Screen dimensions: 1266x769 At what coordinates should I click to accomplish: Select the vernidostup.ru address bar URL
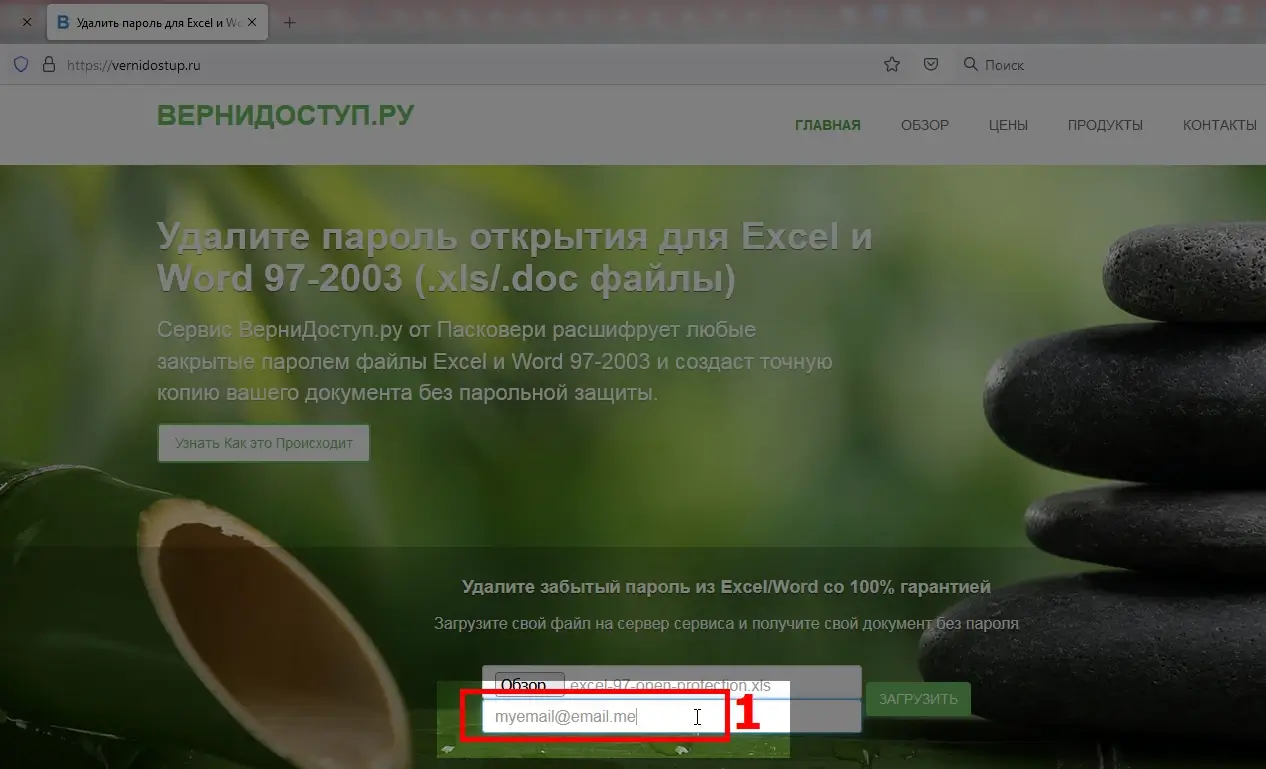click(x=134, y=65)
